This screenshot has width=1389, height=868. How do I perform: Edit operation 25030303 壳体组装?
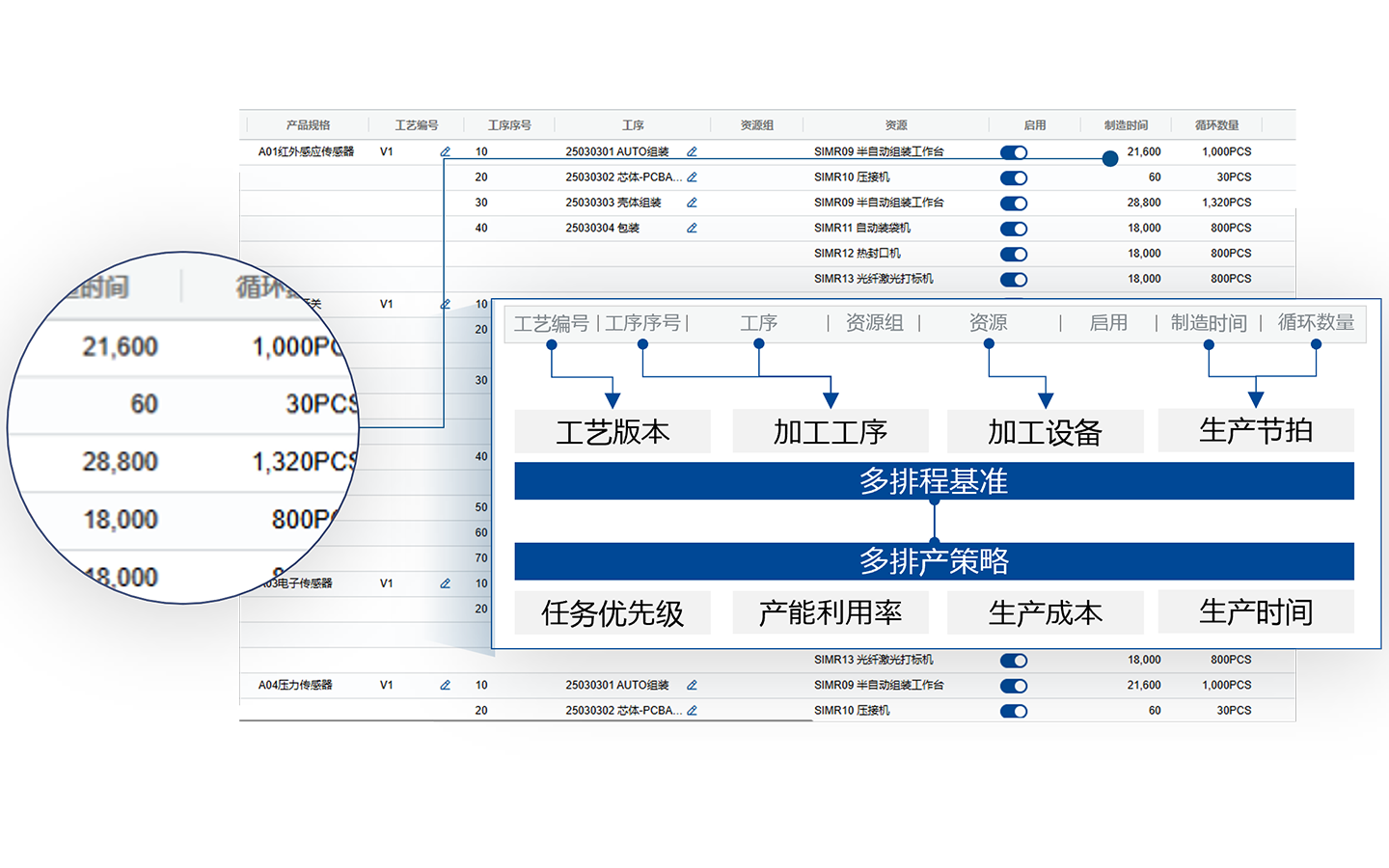coord(692,203)
